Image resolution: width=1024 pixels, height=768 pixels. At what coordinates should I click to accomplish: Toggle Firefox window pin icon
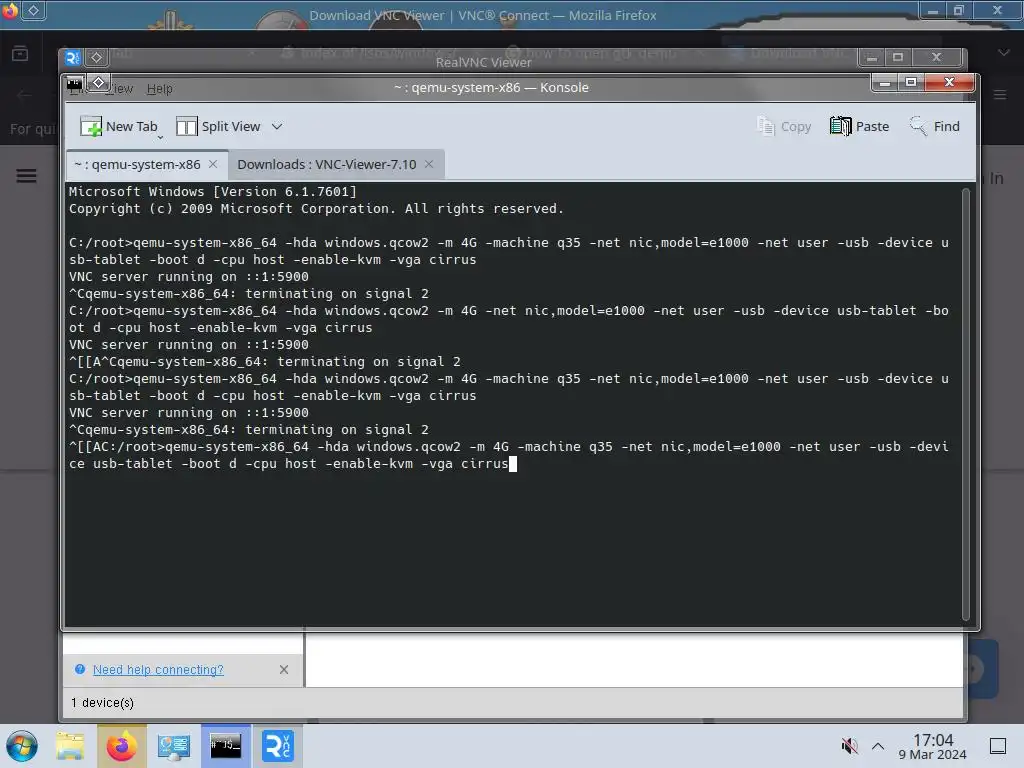coord(33,10)
